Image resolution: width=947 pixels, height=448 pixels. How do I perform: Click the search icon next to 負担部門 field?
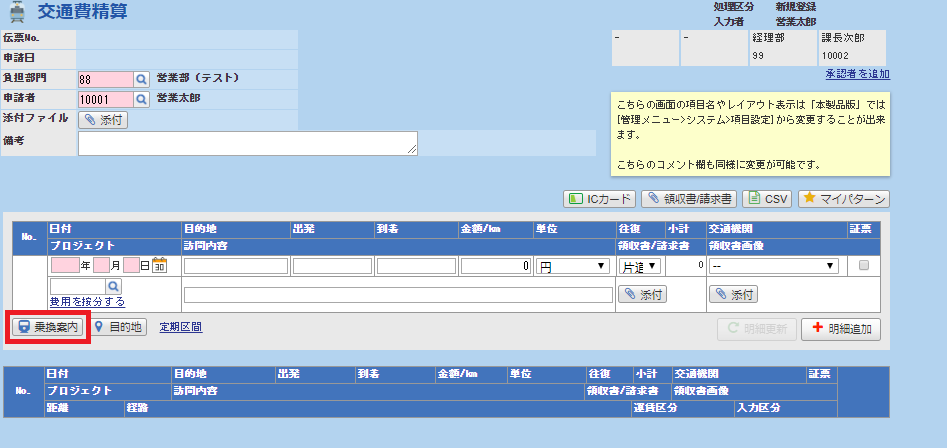(141, 79)
